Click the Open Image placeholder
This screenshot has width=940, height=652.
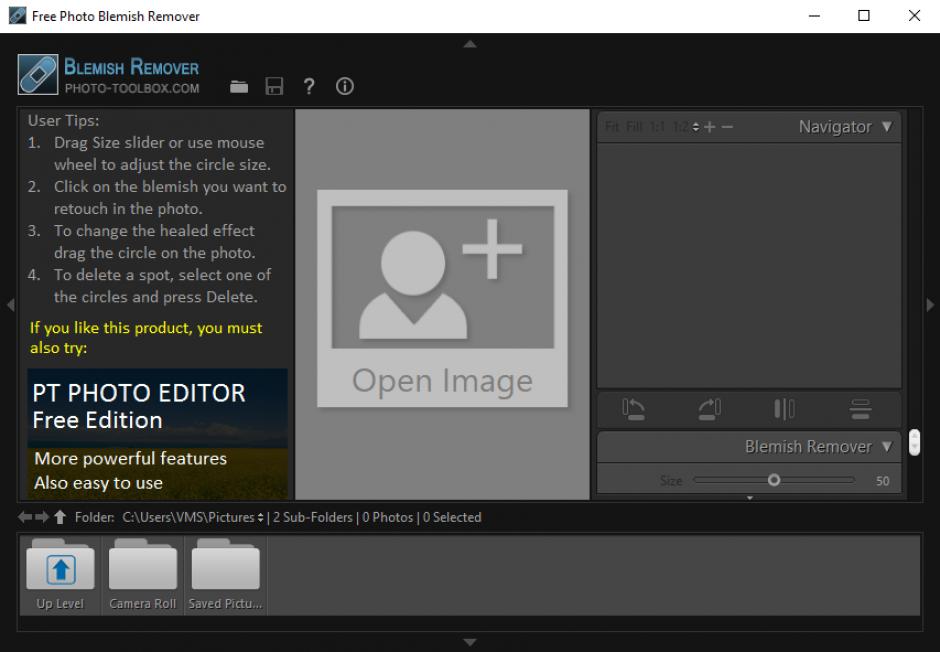[442, 298]
